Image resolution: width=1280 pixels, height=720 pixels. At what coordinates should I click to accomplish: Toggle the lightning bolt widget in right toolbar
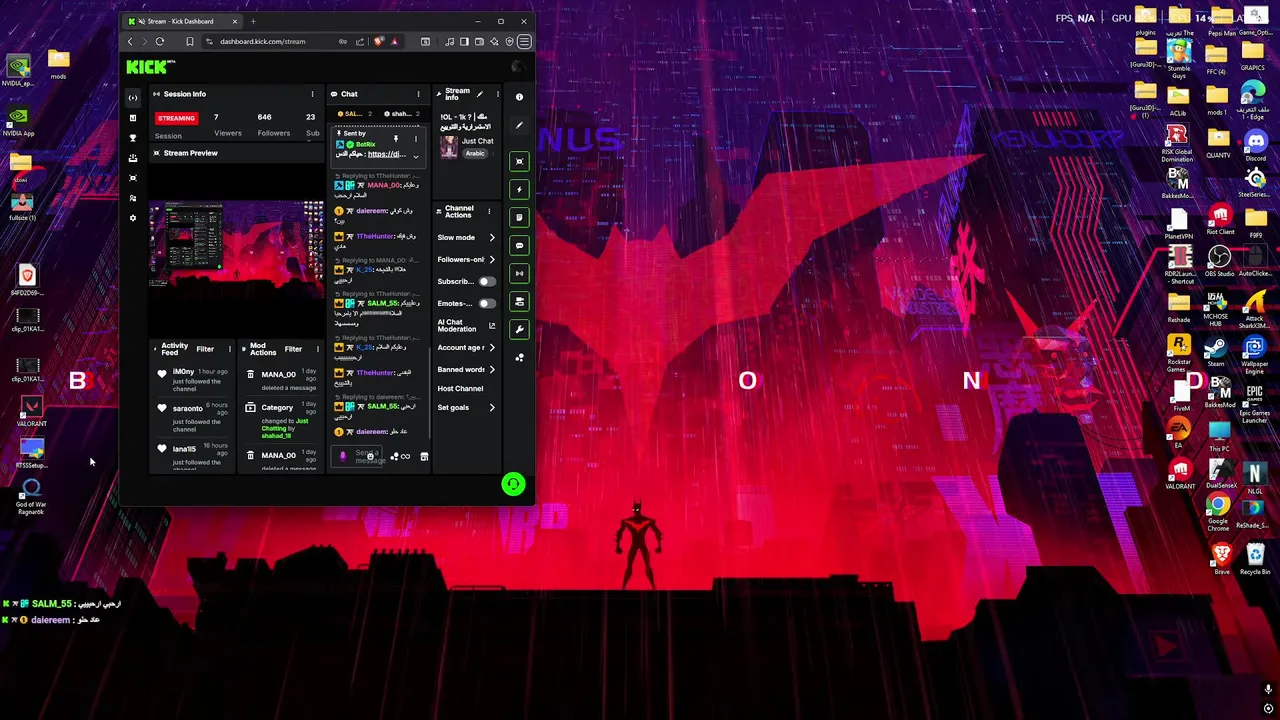pos(519,189)
